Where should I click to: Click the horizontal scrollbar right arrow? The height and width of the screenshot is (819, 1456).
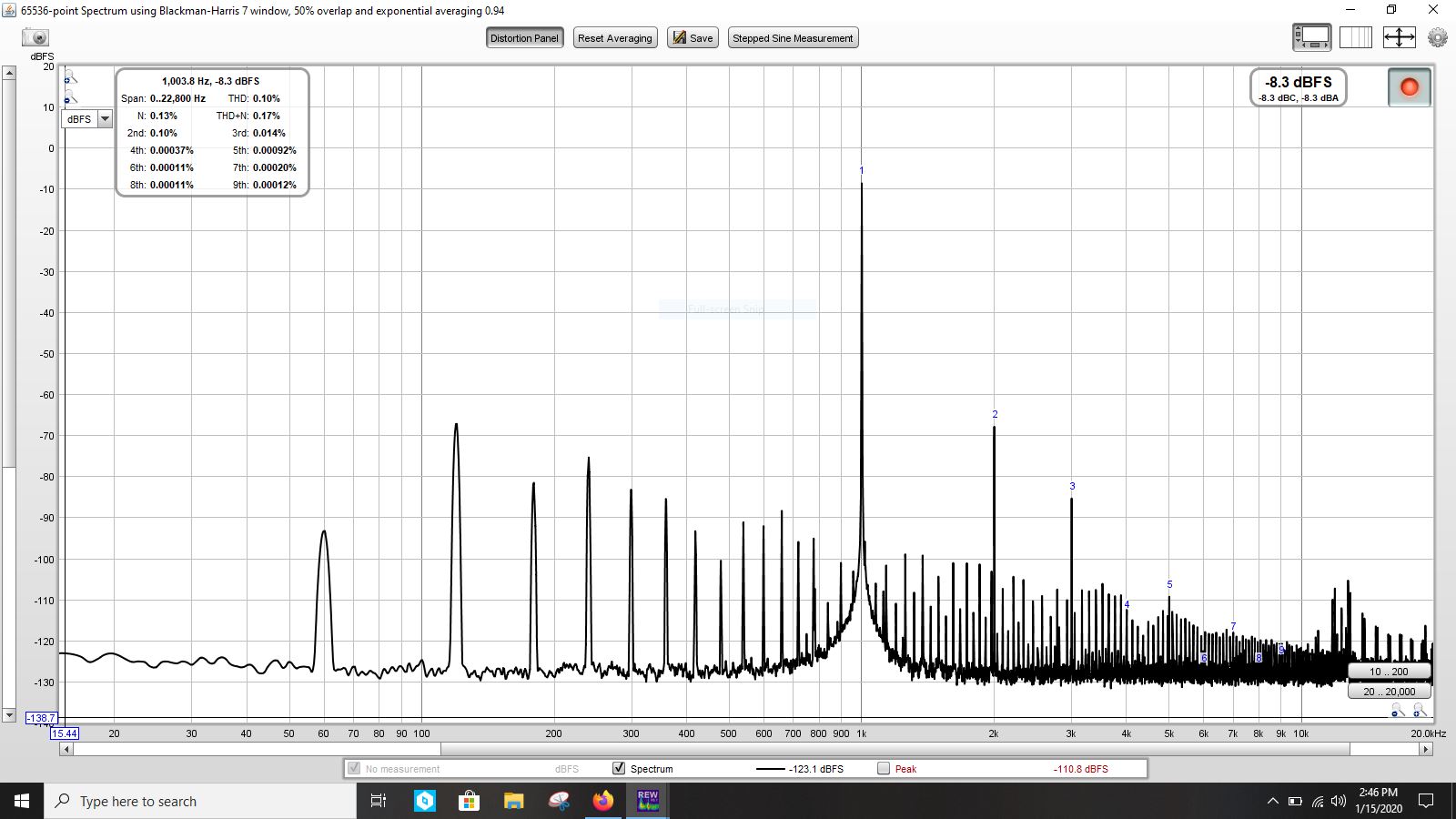(1426, 749)
